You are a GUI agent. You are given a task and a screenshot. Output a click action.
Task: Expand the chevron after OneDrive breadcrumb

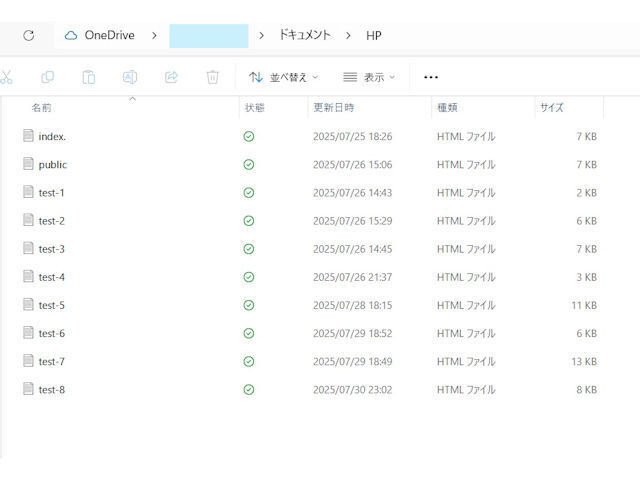point(154,35)
